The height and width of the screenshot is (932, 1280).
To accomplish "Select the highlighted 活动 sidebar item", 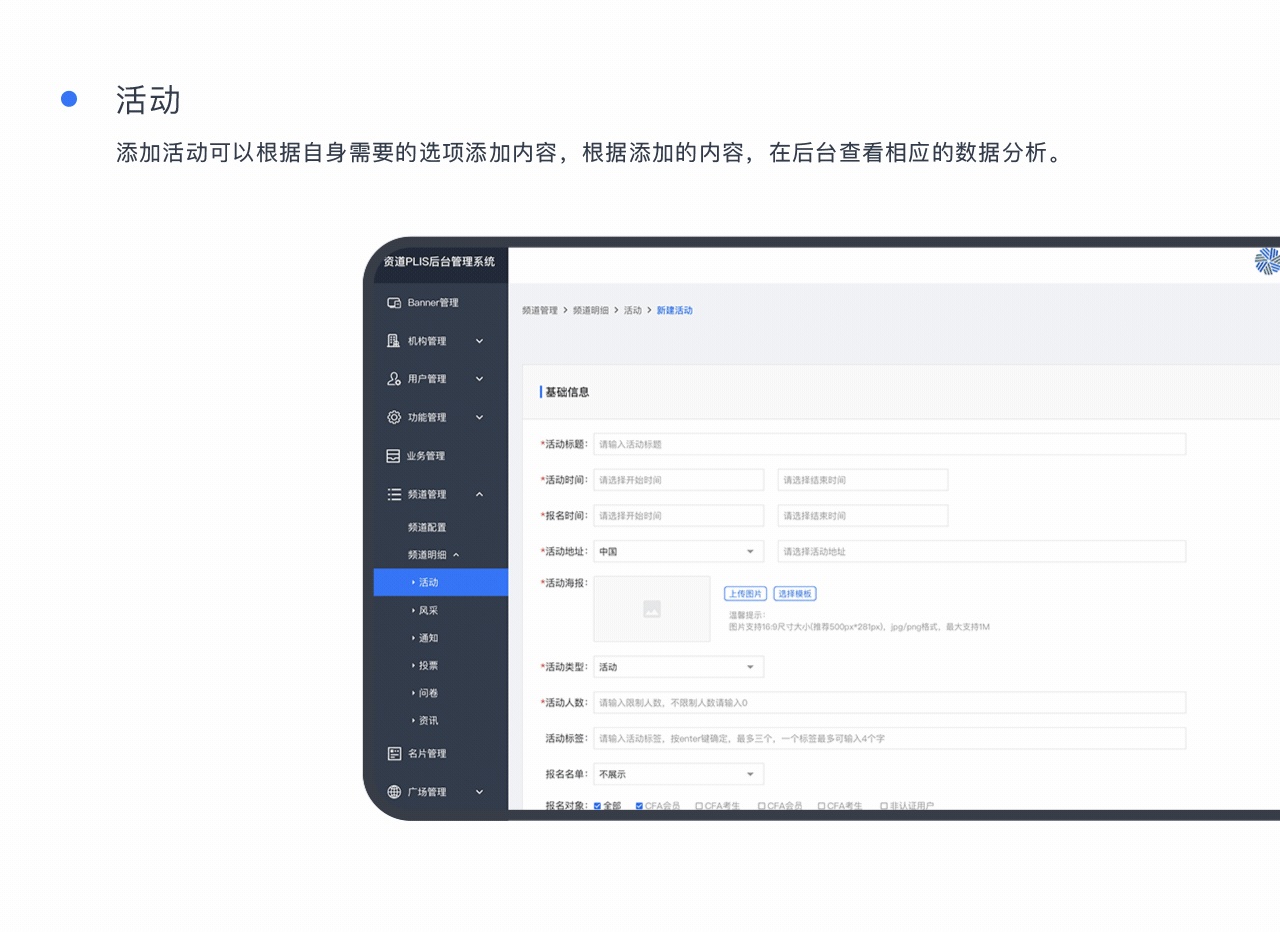I will [x=441, y=582].
